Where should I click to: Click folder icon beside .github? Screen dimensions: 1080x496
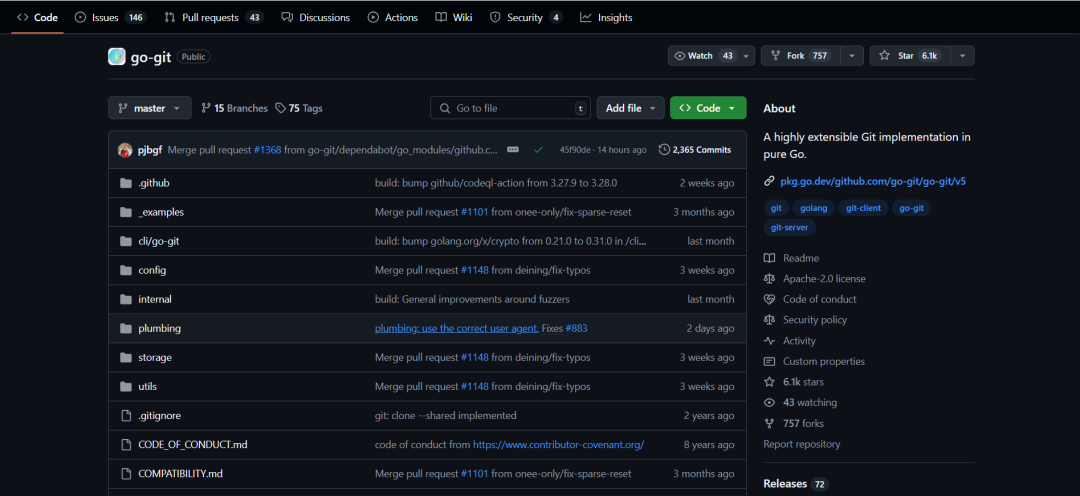tap(125, 183)
